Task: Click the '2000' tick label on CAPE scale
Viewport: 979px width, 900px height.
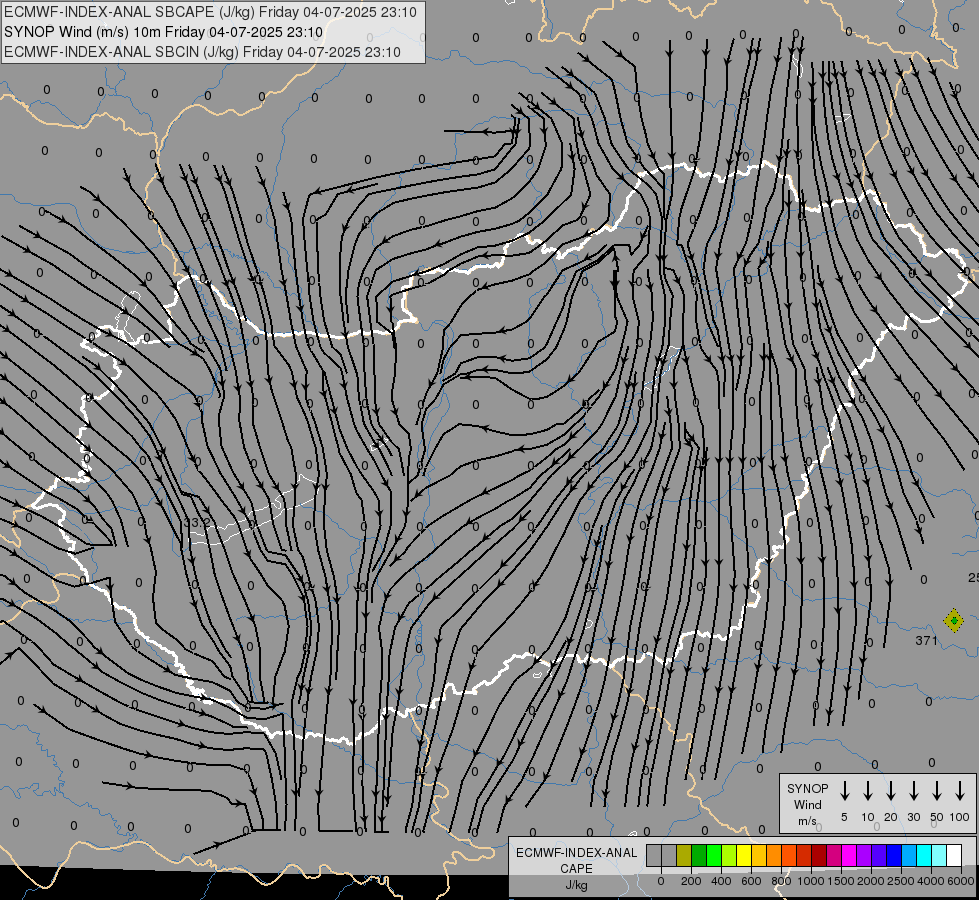Action: pyautogui.click(x=871, y=881)
